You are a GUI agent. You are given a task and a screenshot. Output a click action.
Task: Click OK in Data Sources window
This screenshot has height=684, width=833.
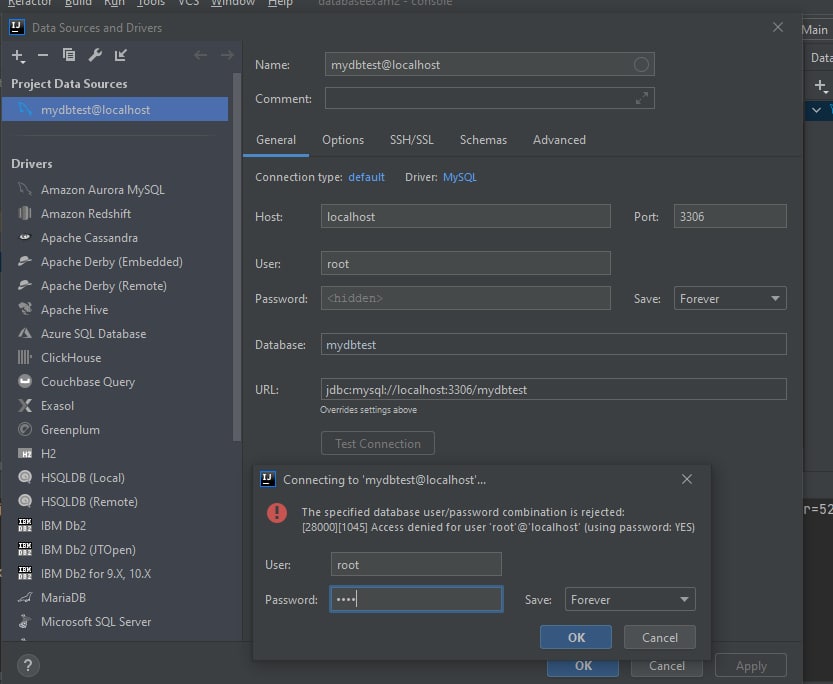click(583, 666)
